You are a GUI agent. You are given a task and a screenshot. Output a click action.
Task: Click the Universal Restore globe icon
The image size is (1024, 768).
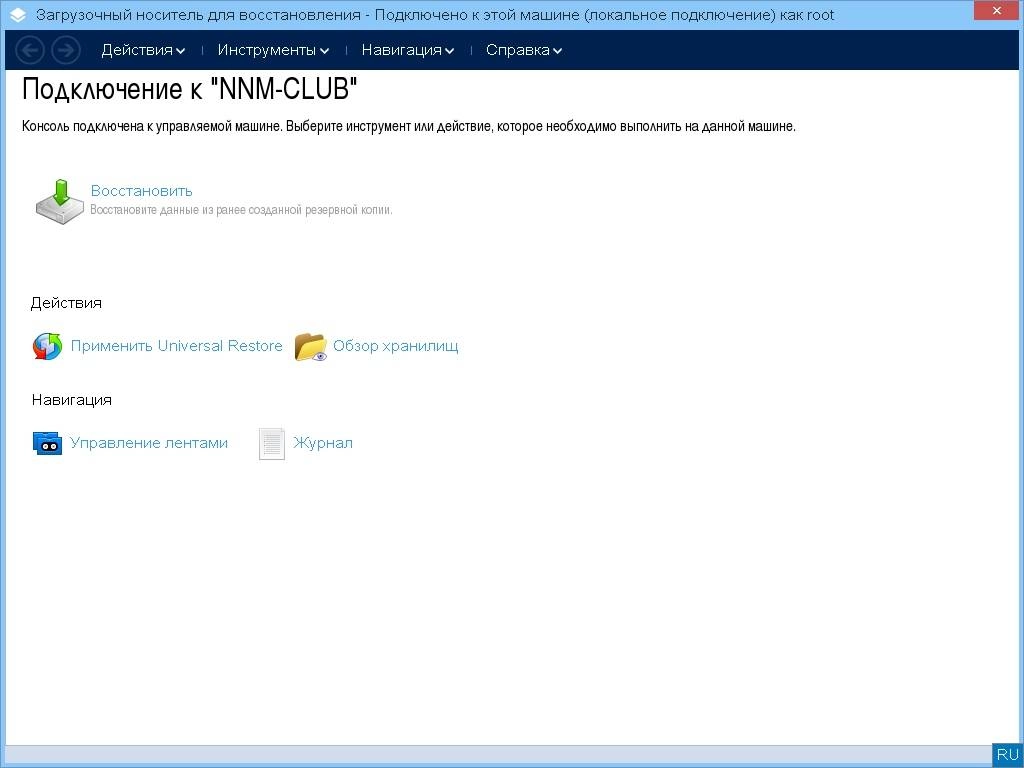47,346
